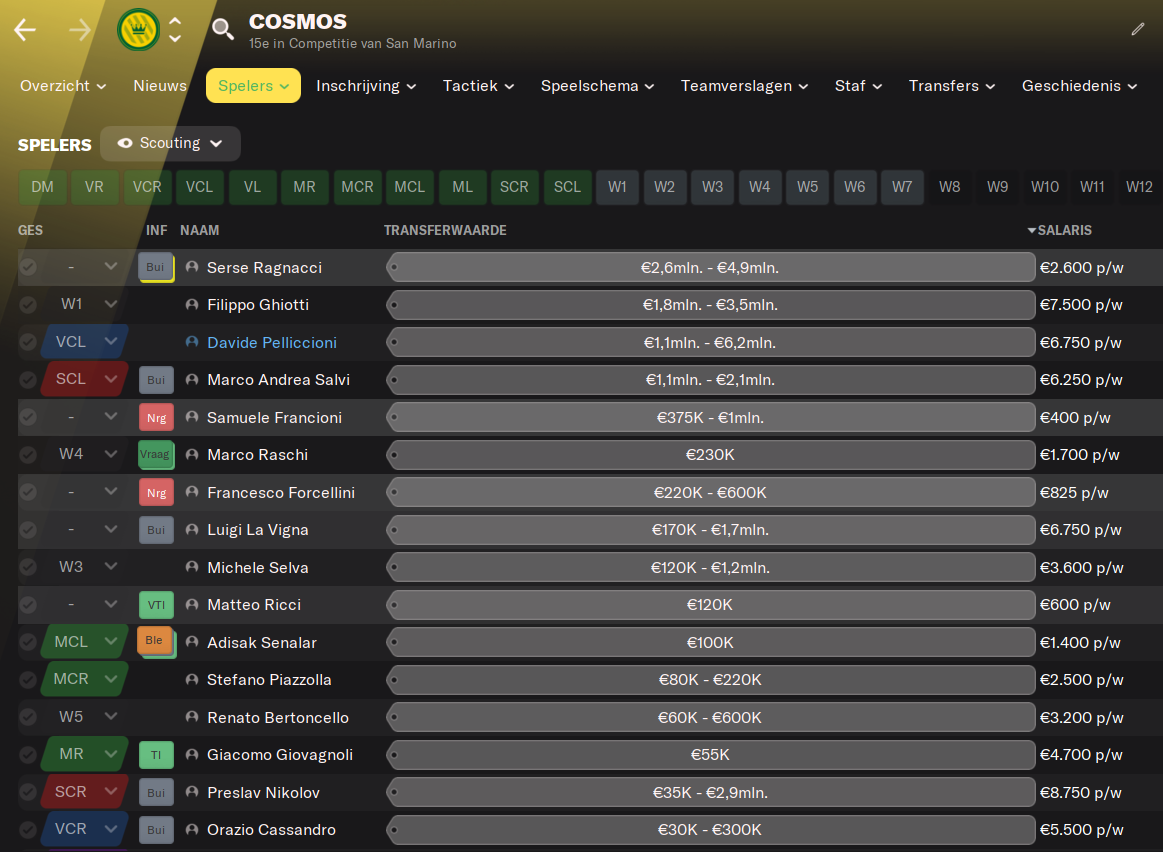Click the Bui status badge for Serse Ragnacci
This screenshot has width=1163, height=852.
(156, 267)
